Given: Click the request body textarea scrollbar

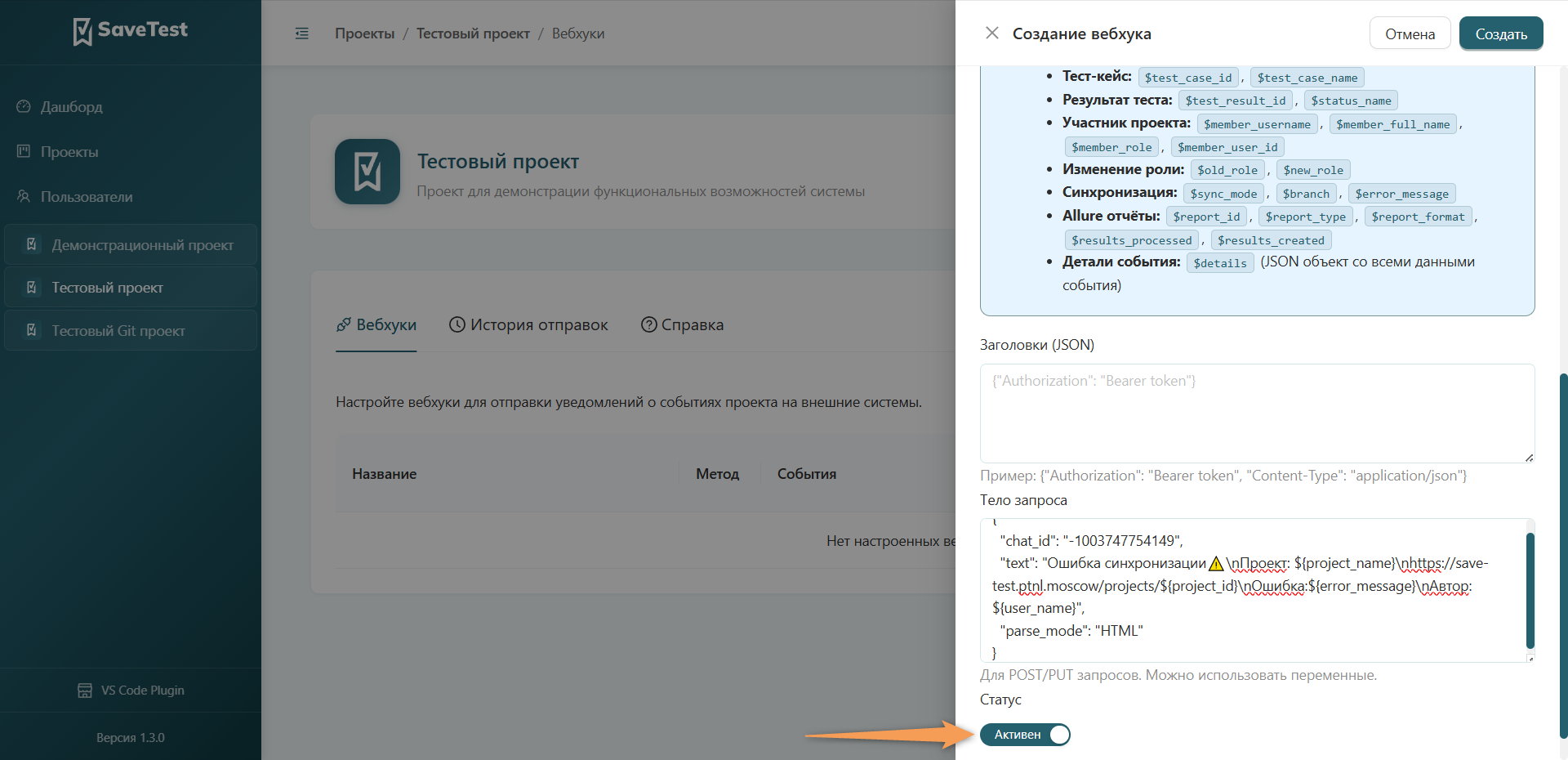Looking at the screenshot, I should pos(1530,590).
